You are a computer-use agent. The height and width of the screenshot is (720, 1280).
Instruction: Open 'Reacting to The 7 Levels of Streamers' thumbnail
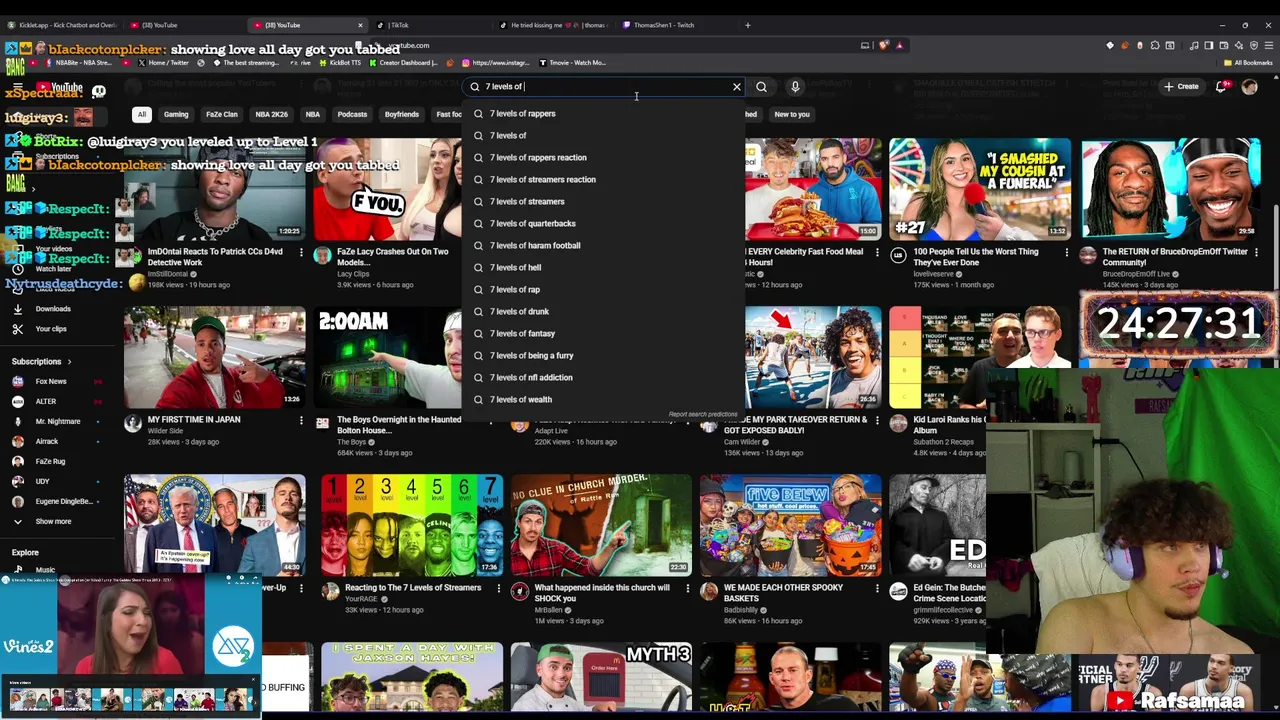click(x=412, y=525)
